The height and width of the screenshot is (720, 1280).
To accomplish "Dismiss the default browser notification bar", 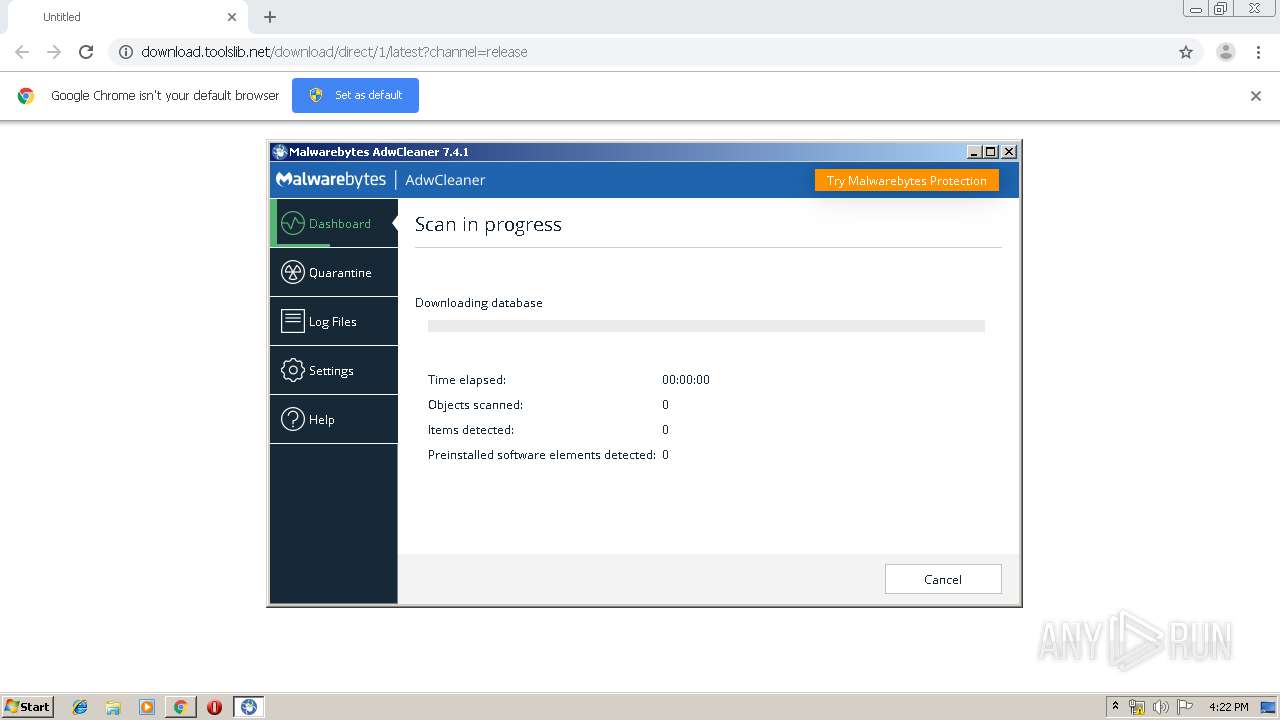I will click(1256, 96).
